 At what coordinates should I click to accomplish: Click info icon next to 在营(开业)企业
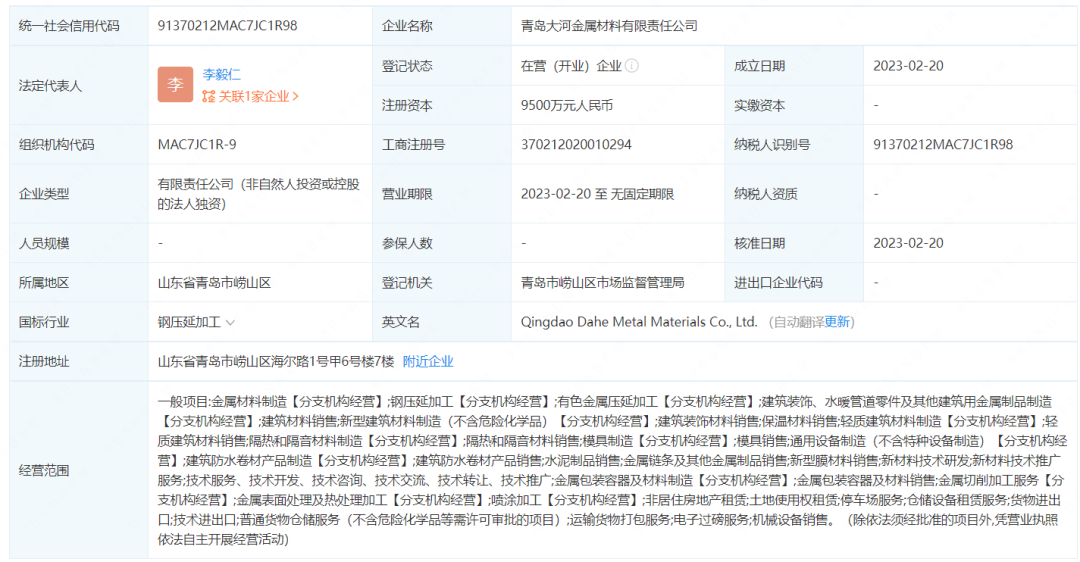[x=632, y=65]
